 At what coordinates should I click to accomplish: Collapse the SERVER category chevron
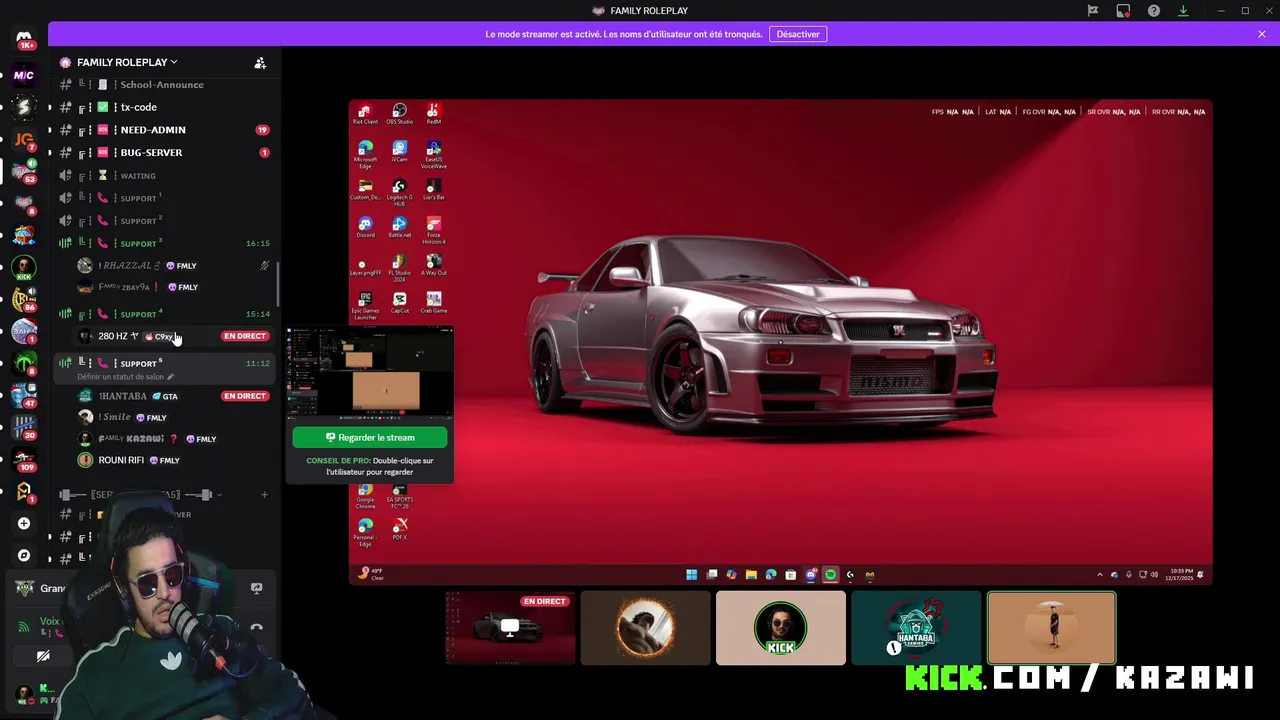pos(219,495)
